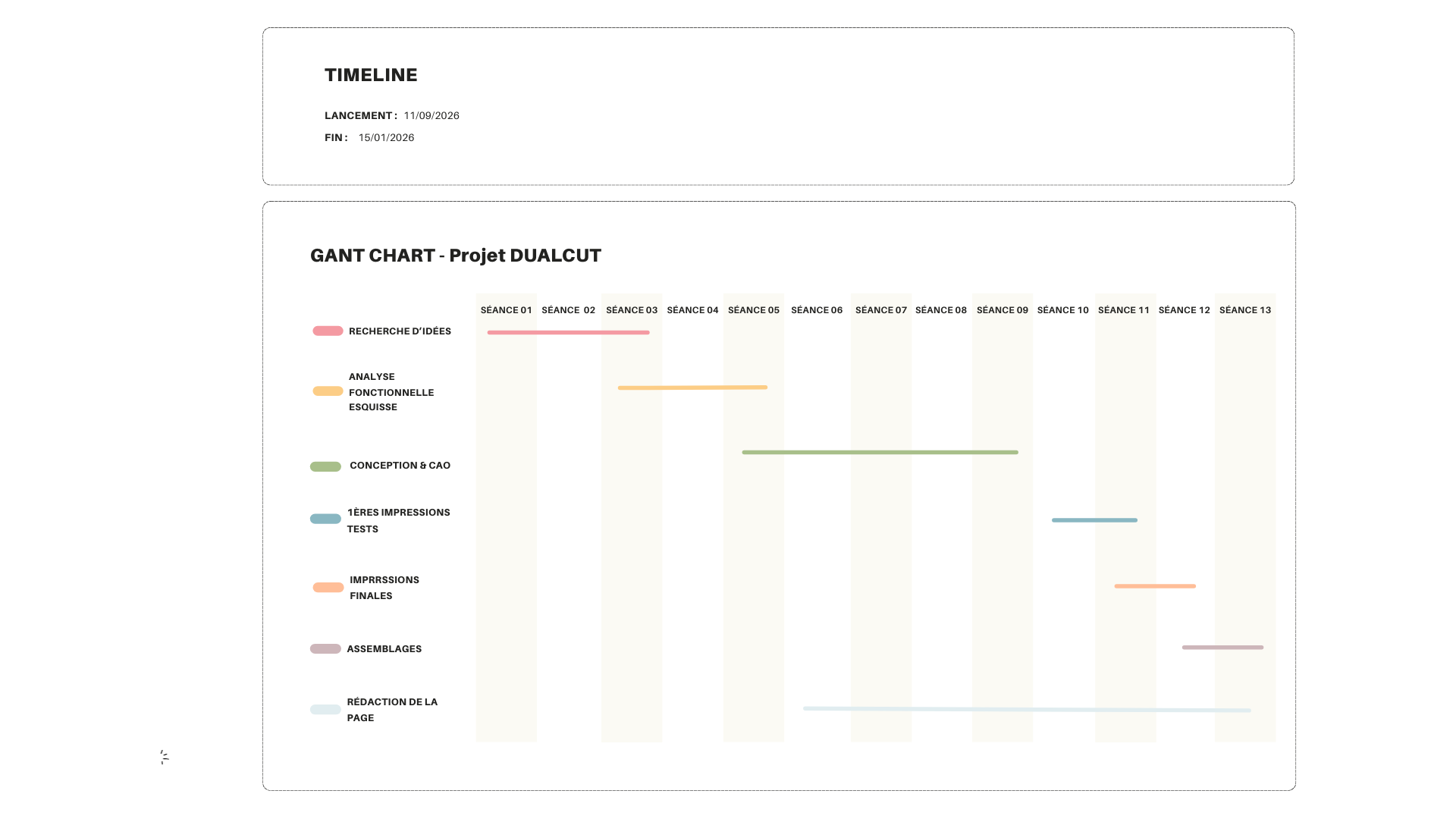Click the SÉANCE 01 column header
1456x819 pixels.
pyautogui.click(x=506, y=310)
